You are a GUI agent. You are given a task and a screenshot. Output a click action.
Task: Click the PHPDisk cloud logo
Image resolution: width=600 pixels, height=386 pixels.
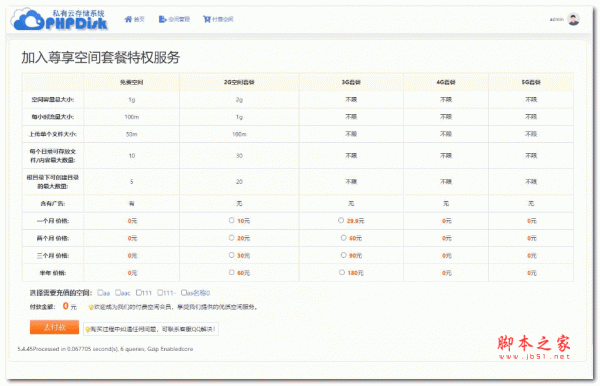[60, 19]
